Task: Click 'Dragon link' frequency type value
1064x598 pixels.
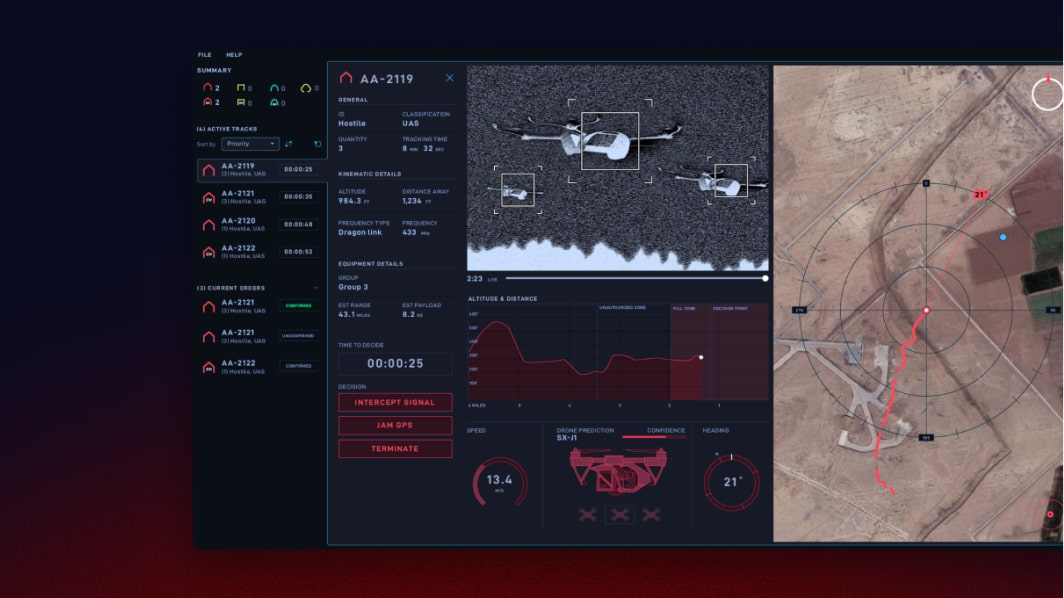Action: tap(360, 233)
